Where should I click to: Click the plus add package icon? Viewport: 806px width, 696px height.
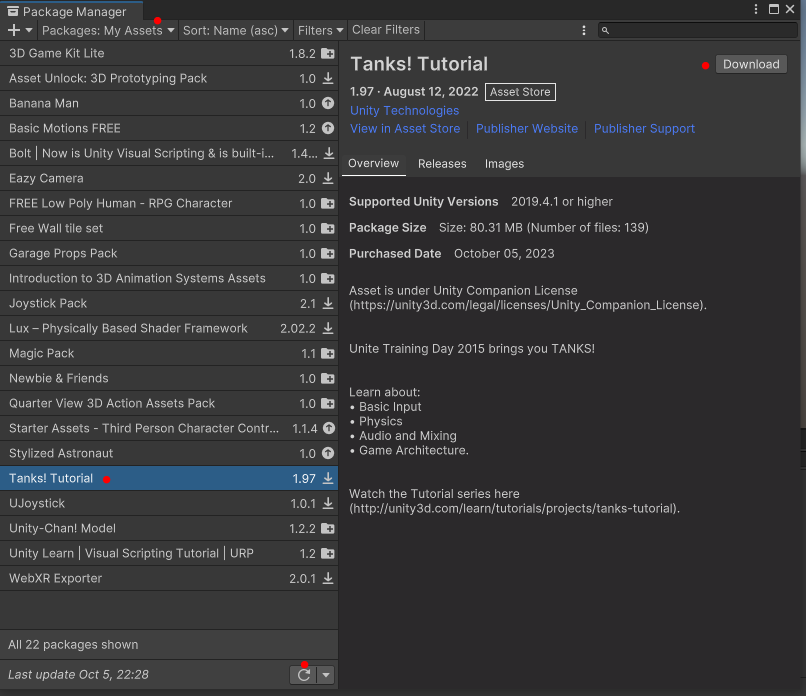(14, 30)
